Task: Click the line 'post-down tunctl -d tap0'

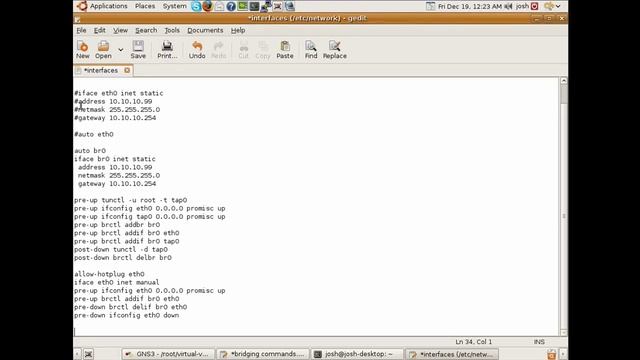Action: 121,249
